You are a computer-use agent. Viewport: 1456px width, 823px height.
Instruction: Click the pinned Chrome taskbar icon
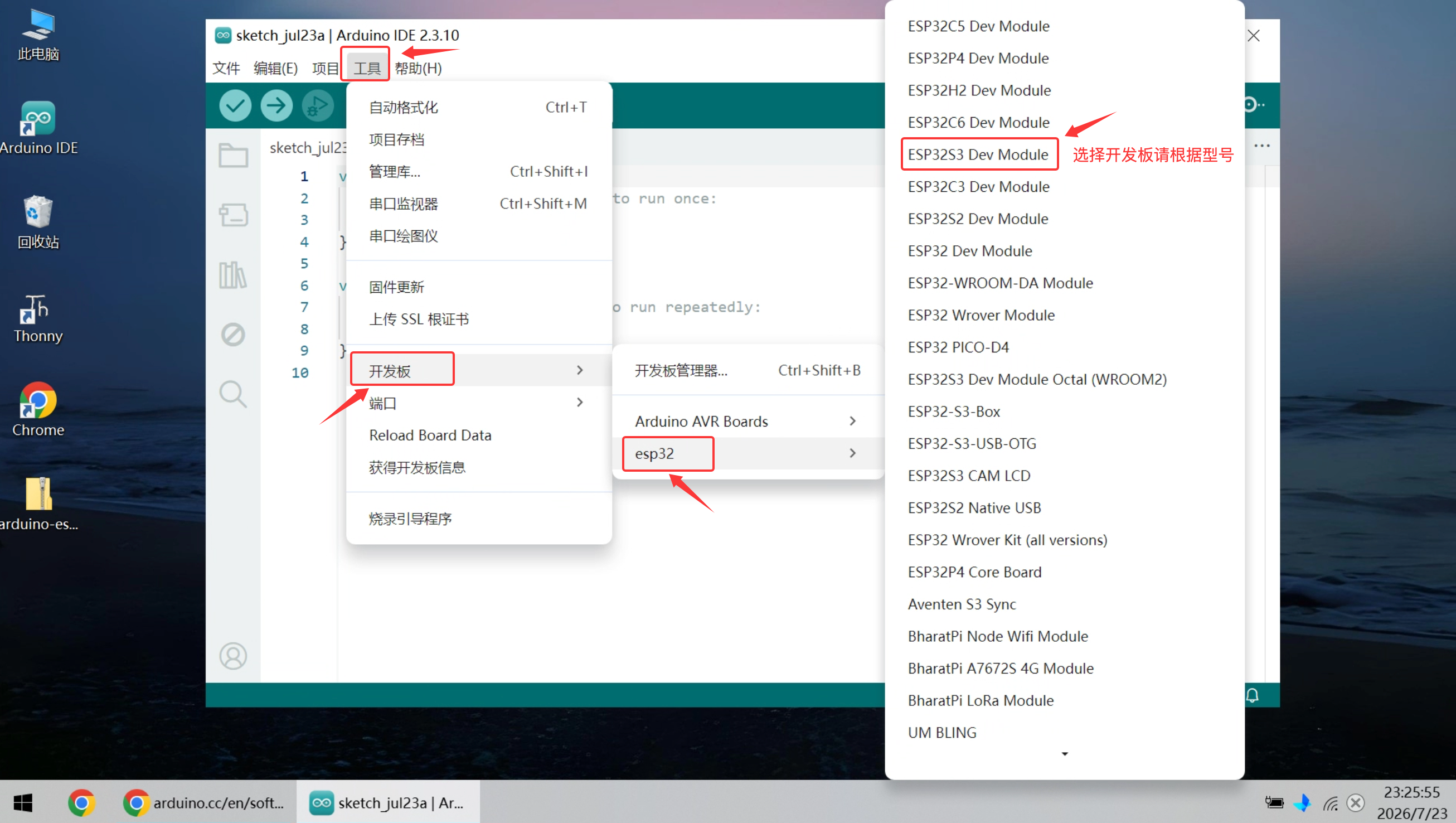[82, 802]
